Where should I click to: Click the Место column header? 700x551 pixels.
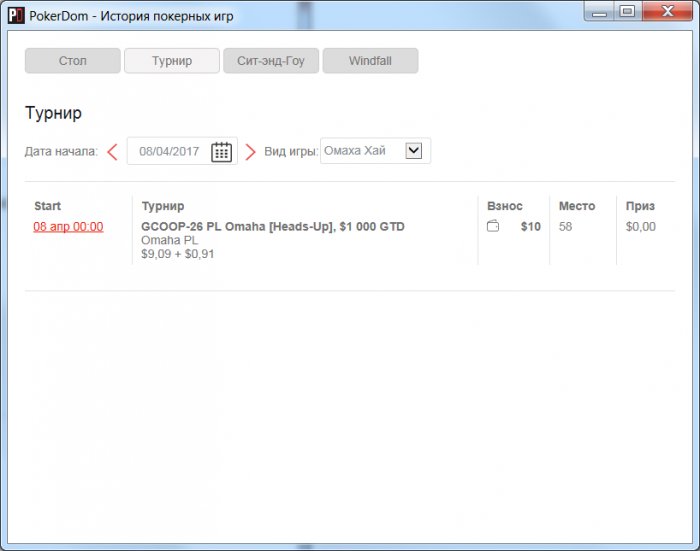(577, 206)
